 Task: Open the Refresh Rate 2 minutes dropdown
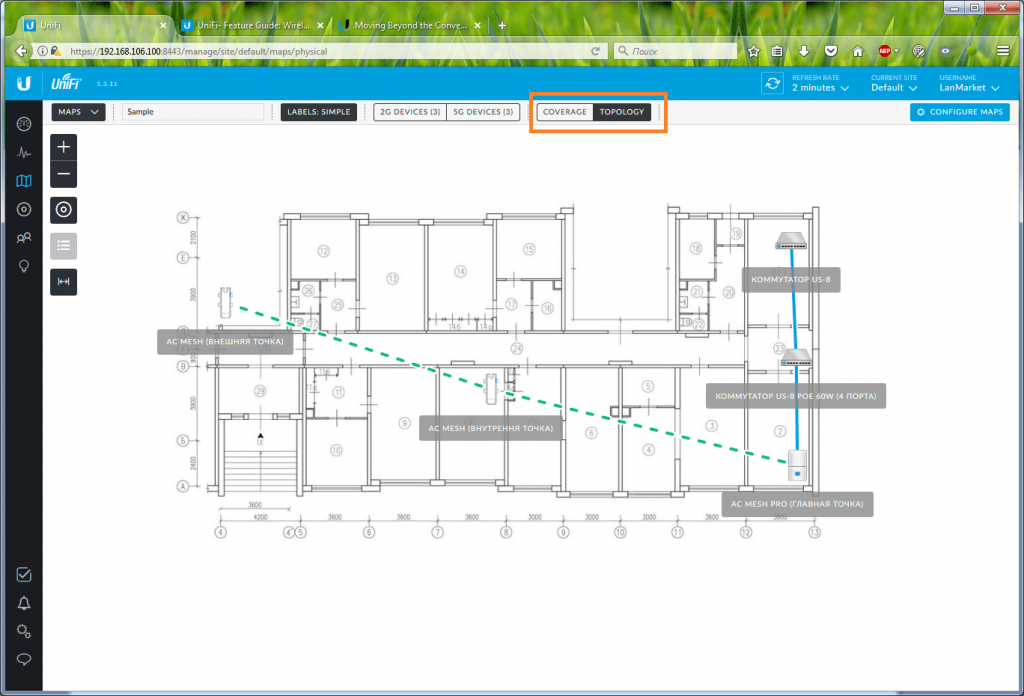tap(820, 88)
